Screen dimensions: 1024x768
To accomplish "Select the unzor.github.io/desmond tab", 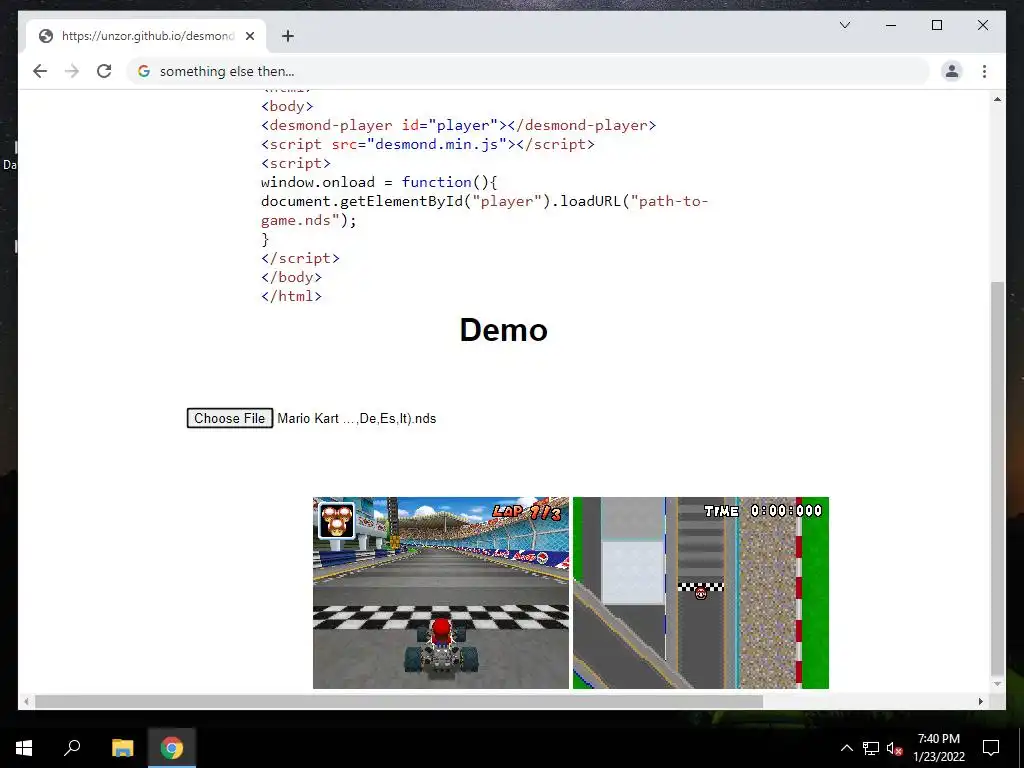I will pyautogui.click(x=146, y=36).
